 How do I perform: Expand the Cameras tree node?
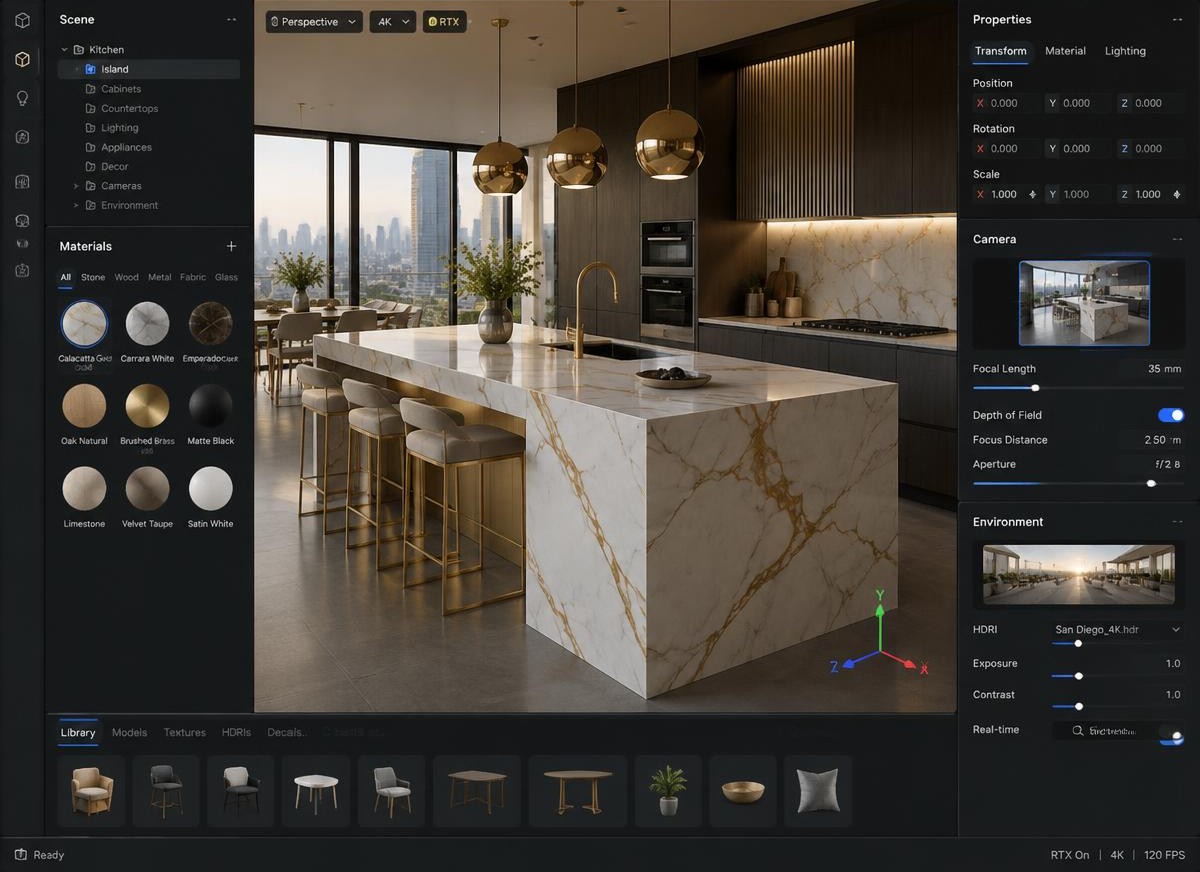[x=76, y=186]
